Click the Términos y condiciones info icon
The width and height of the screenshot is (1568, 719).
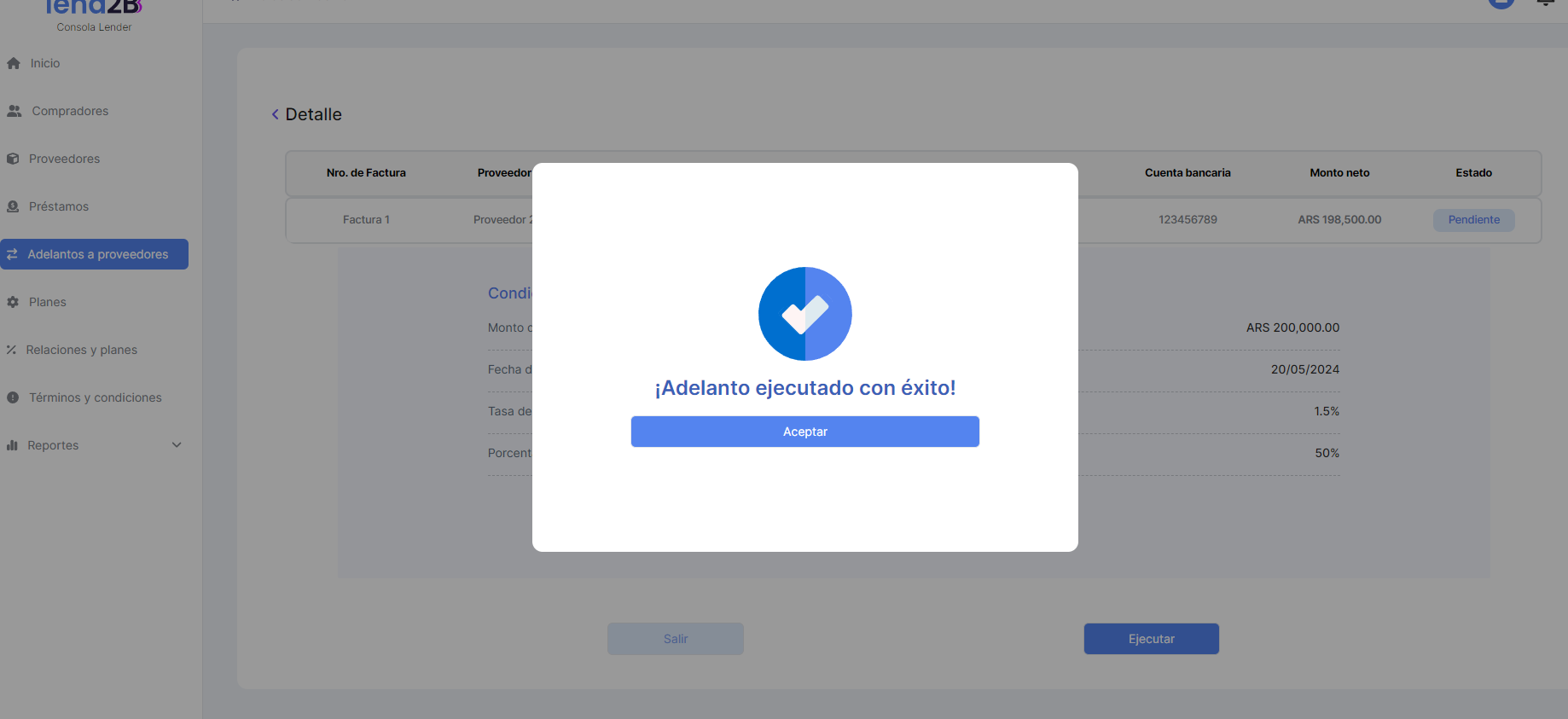tap(13, 397)
